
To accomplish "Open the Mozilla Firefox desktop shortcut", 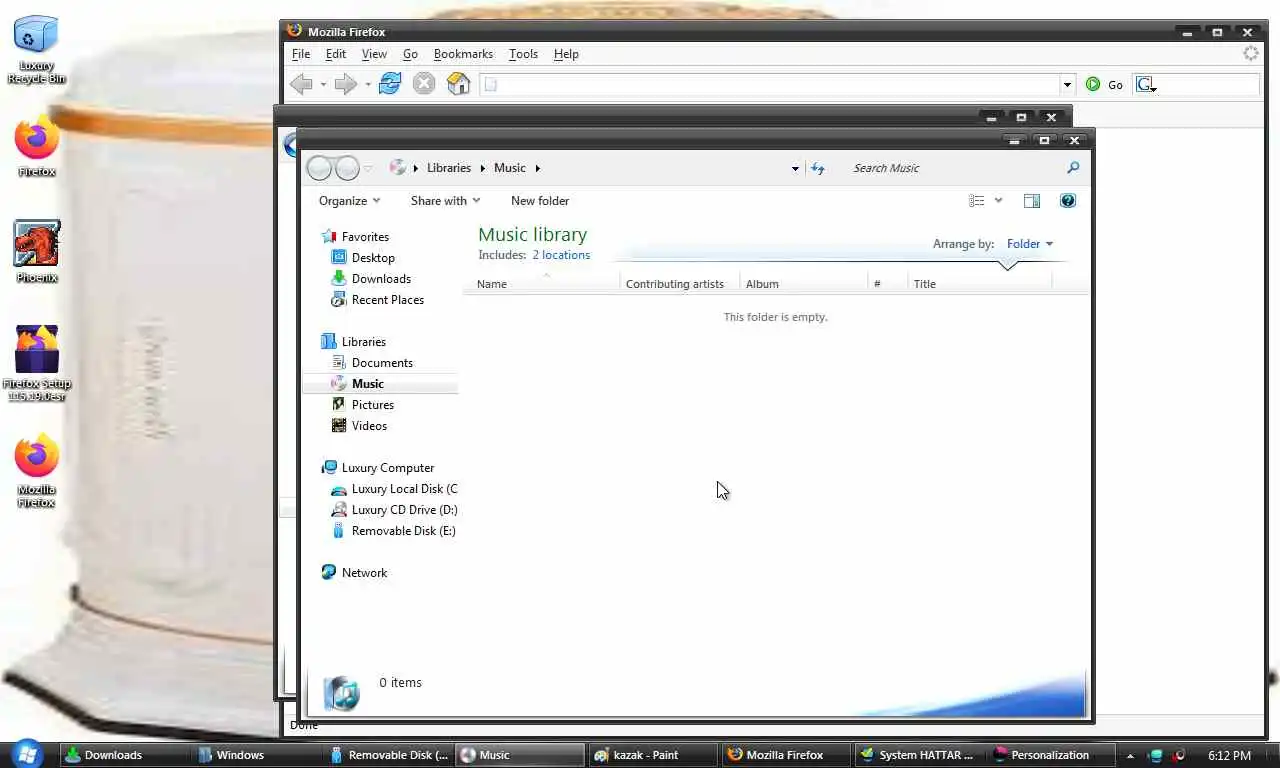I will click(x=36, y=470).
